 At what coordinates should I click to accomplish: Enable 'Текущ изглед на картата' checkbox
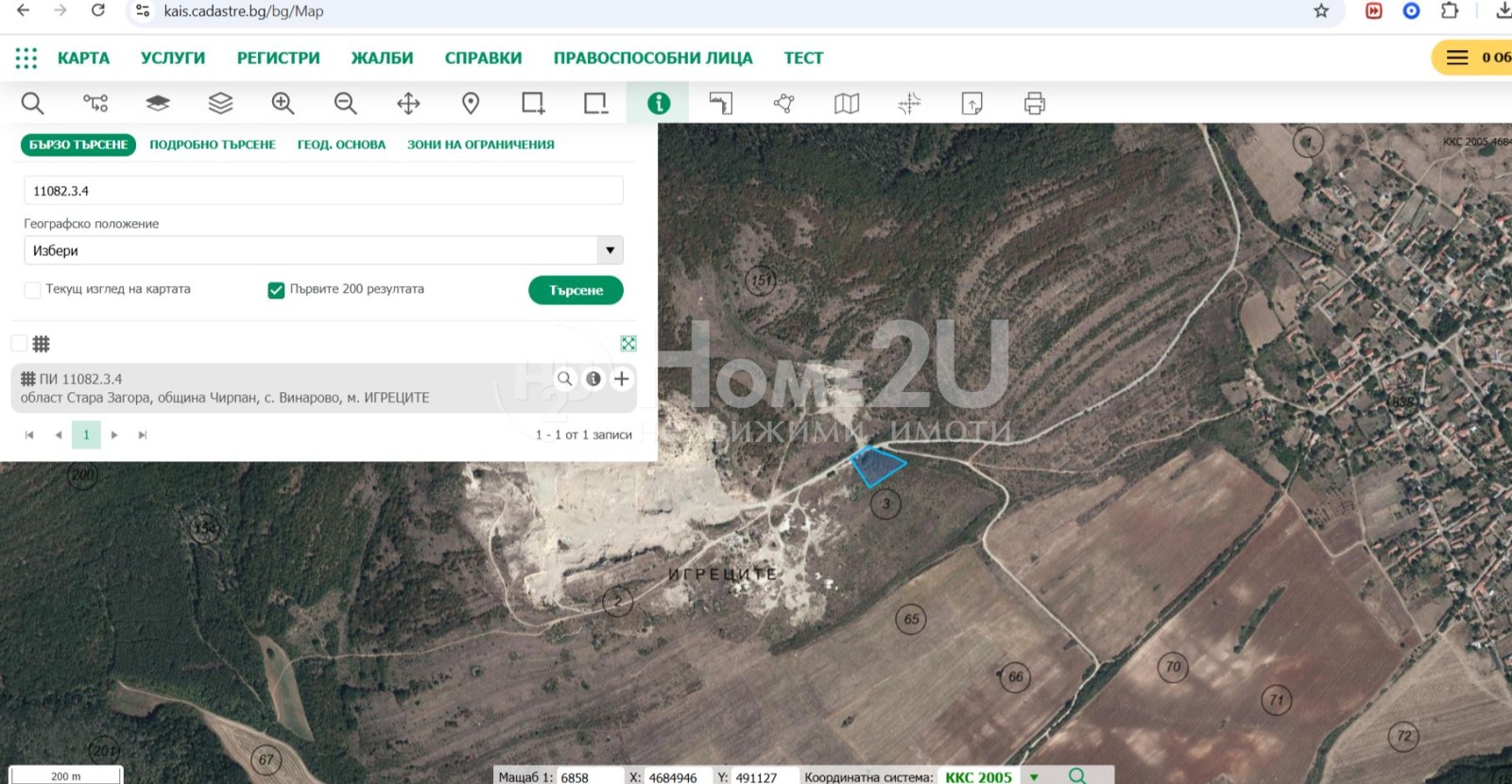click(x=32, y=290)
